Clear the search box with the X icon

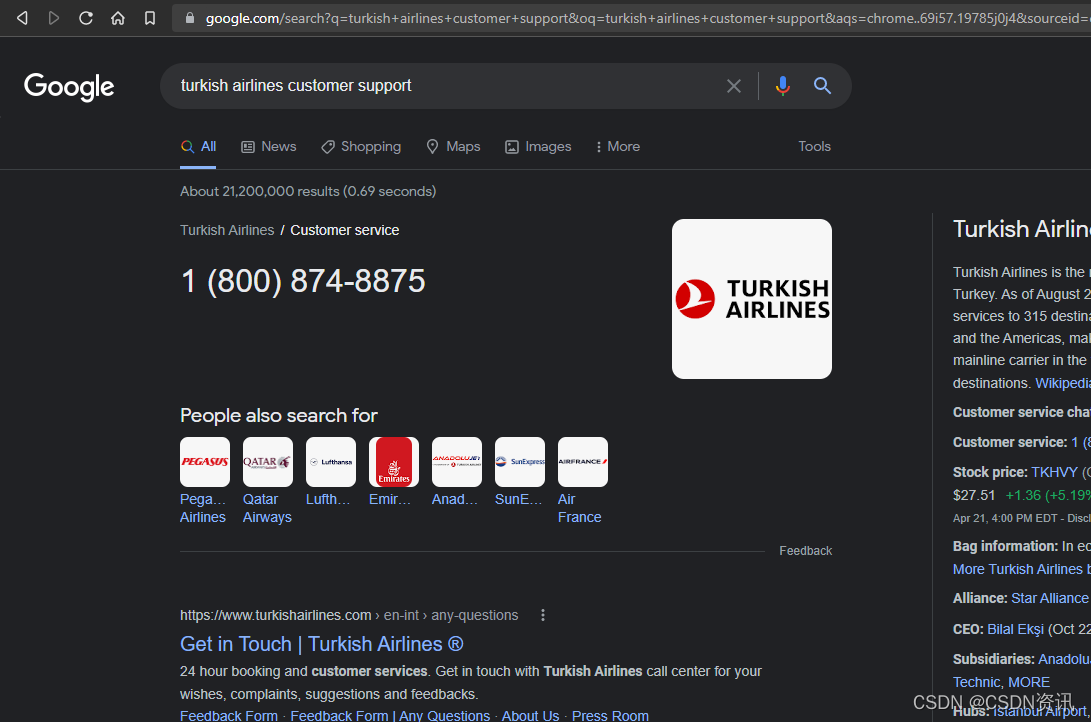pos(733,86)
